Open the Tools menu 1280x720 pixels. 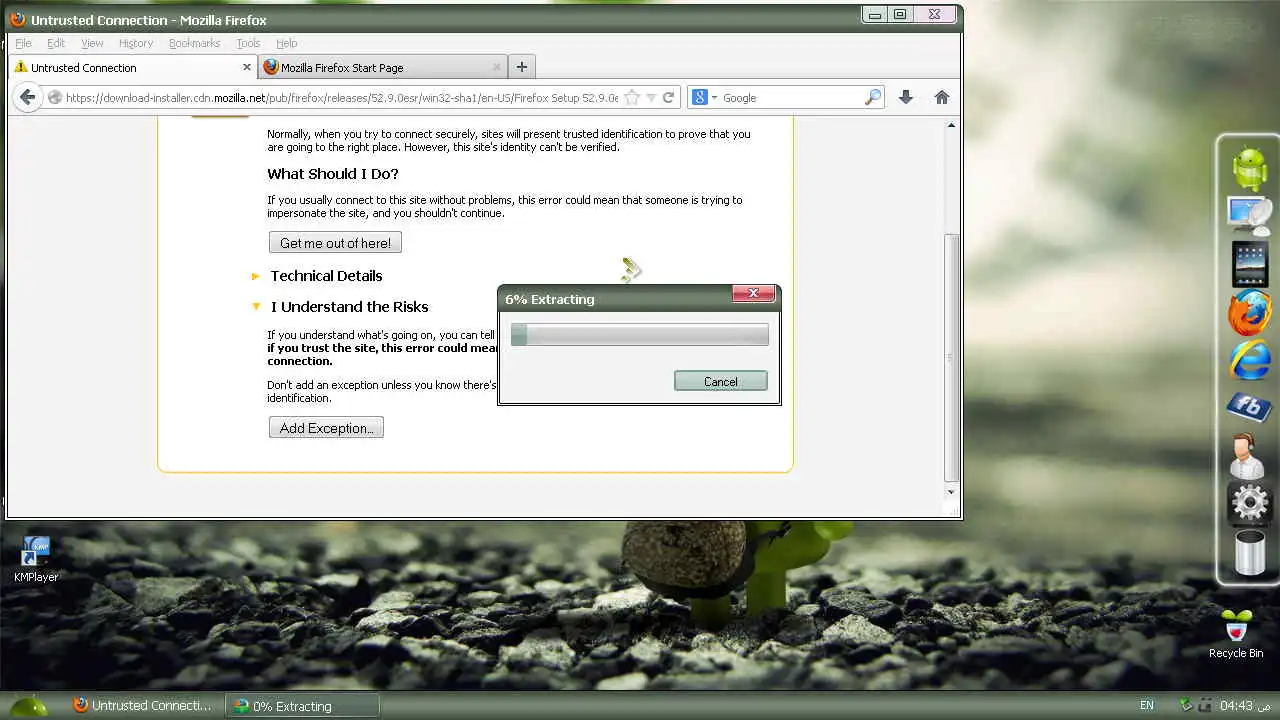[x=248, y=43]
